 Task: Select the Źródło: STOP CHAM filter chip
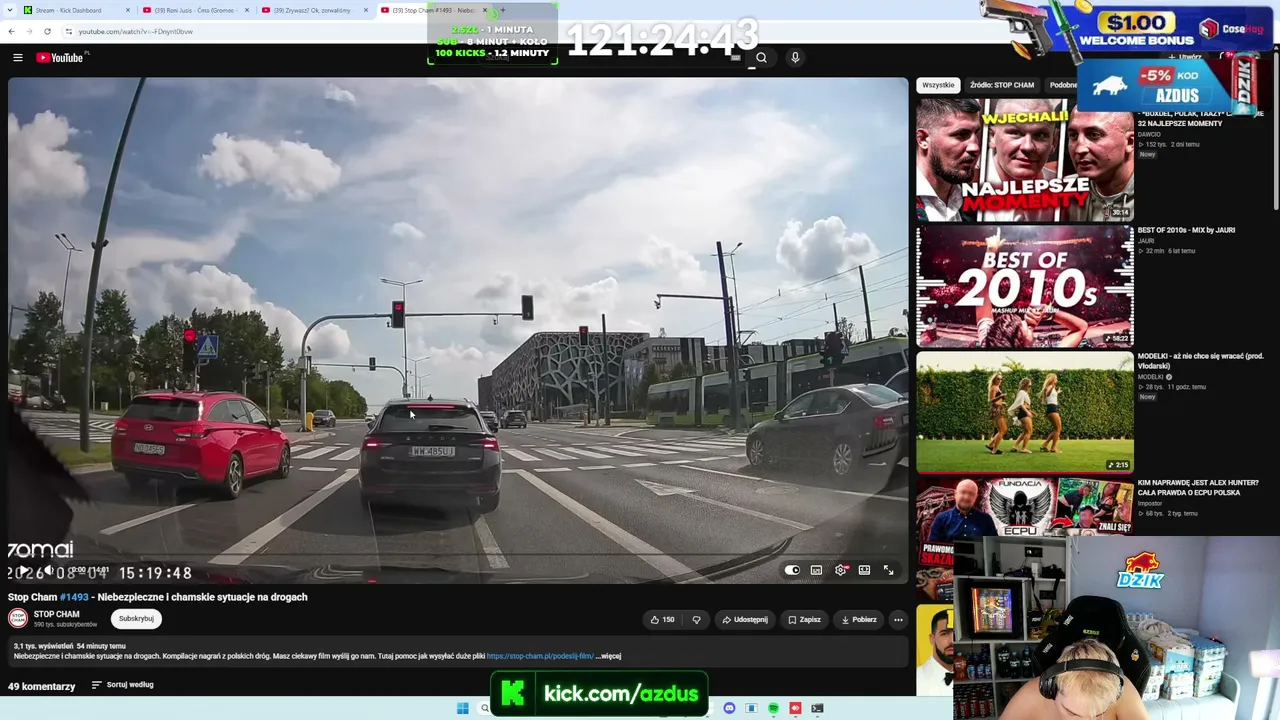[1002, 85]
